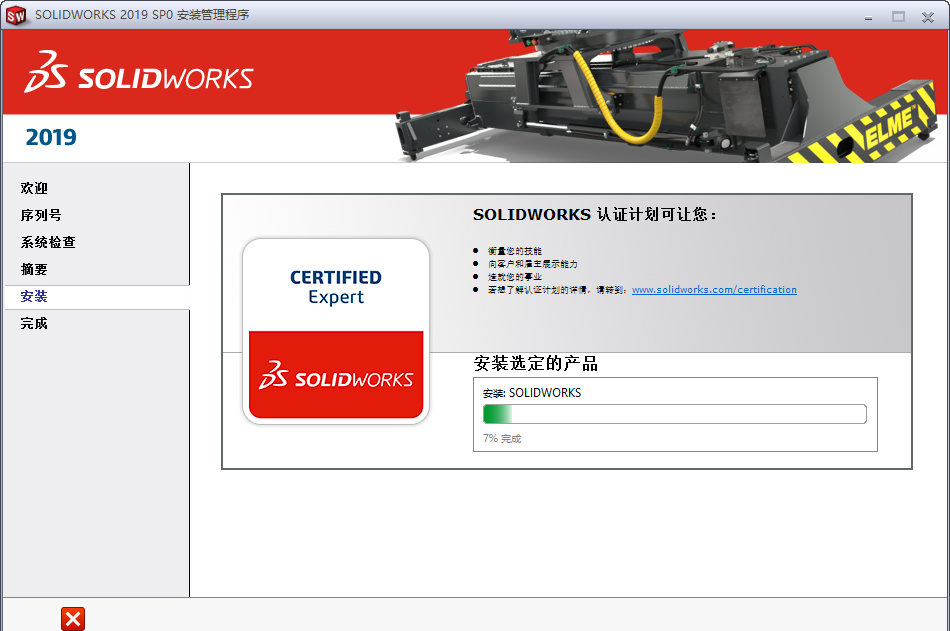This screenshot has height=631, width=950.
Task: Click the red X cancel installation icon
Action: (73, 619)
